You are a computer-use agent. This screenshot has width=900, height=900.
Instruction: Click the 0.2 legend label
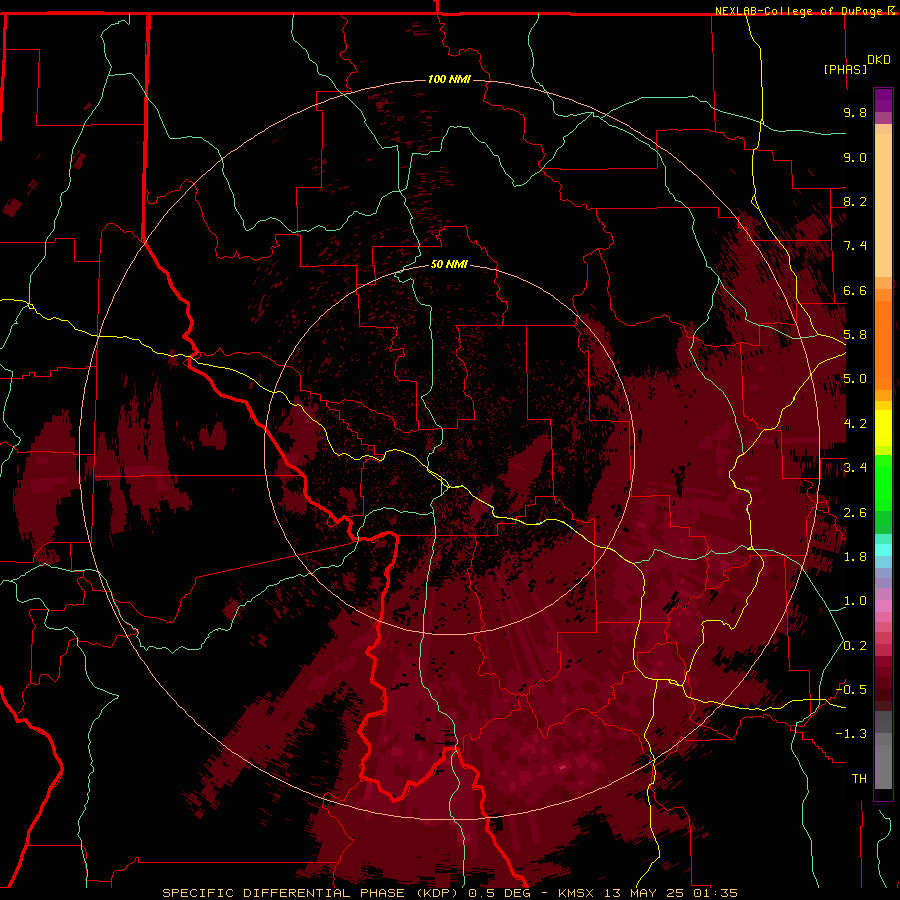point(855,646)
